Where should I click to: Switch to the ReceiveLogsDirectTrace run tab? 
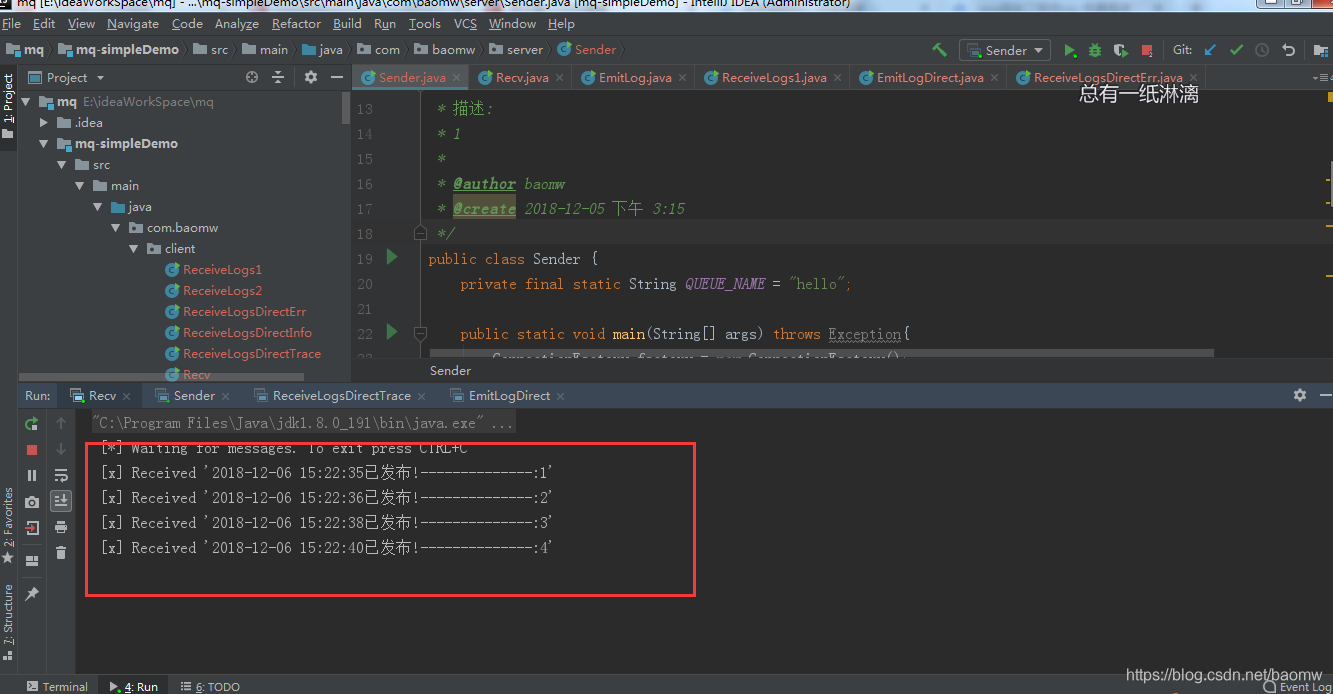coord(342,395)
